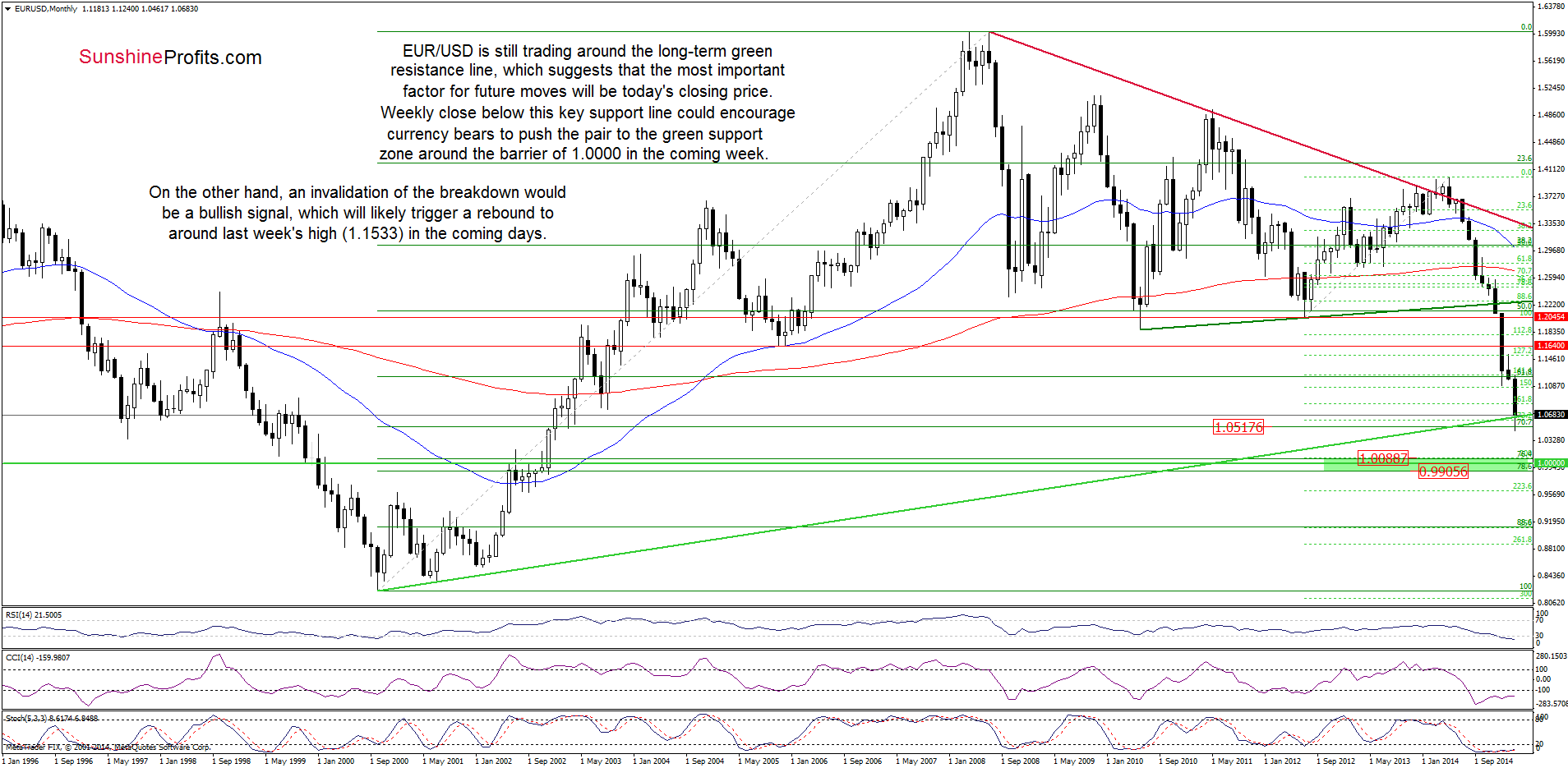
Task: Click the RSI(14) 21.5005 indicator label
Action: [34, 615]
